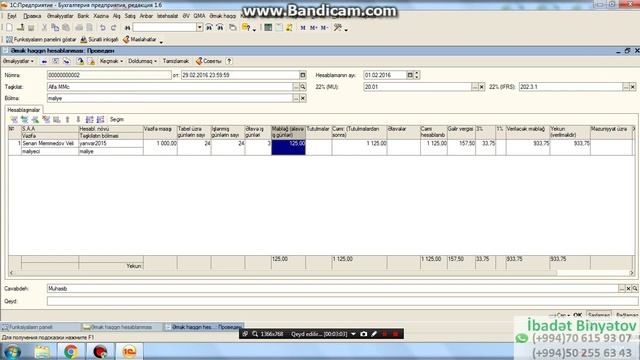
Task: Click the highlighted 125,00 amount cell
Action: pyautogui.click(x=288, y=147)
